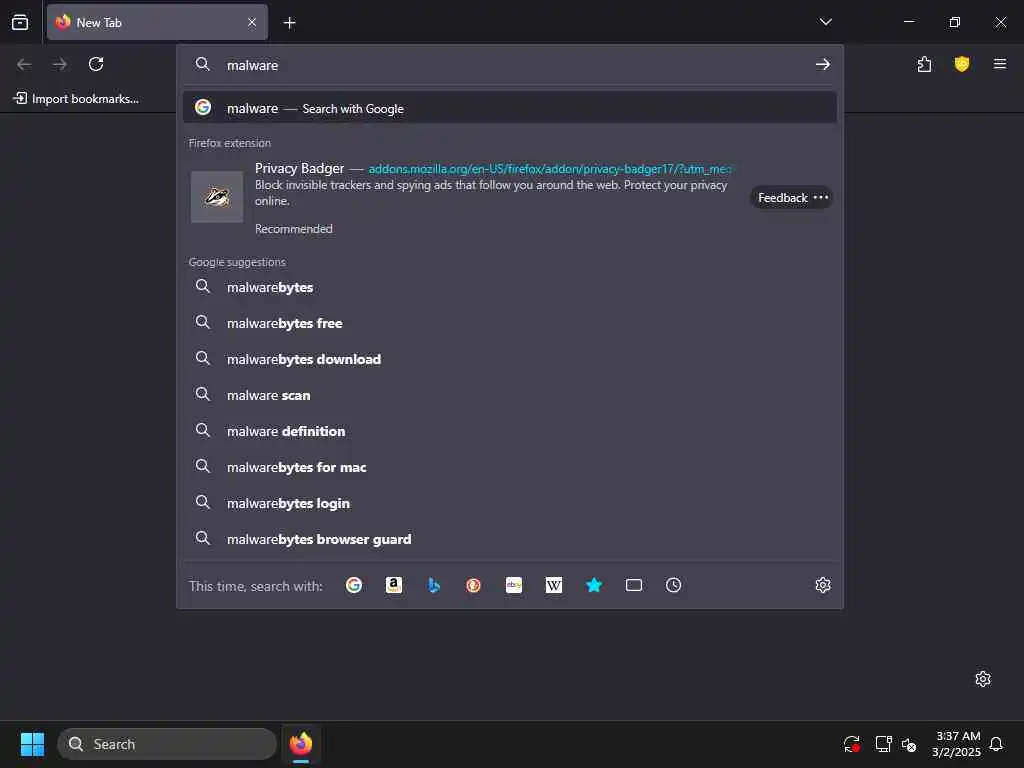
Task: Click the malware text in address bar
Action: 252,65
